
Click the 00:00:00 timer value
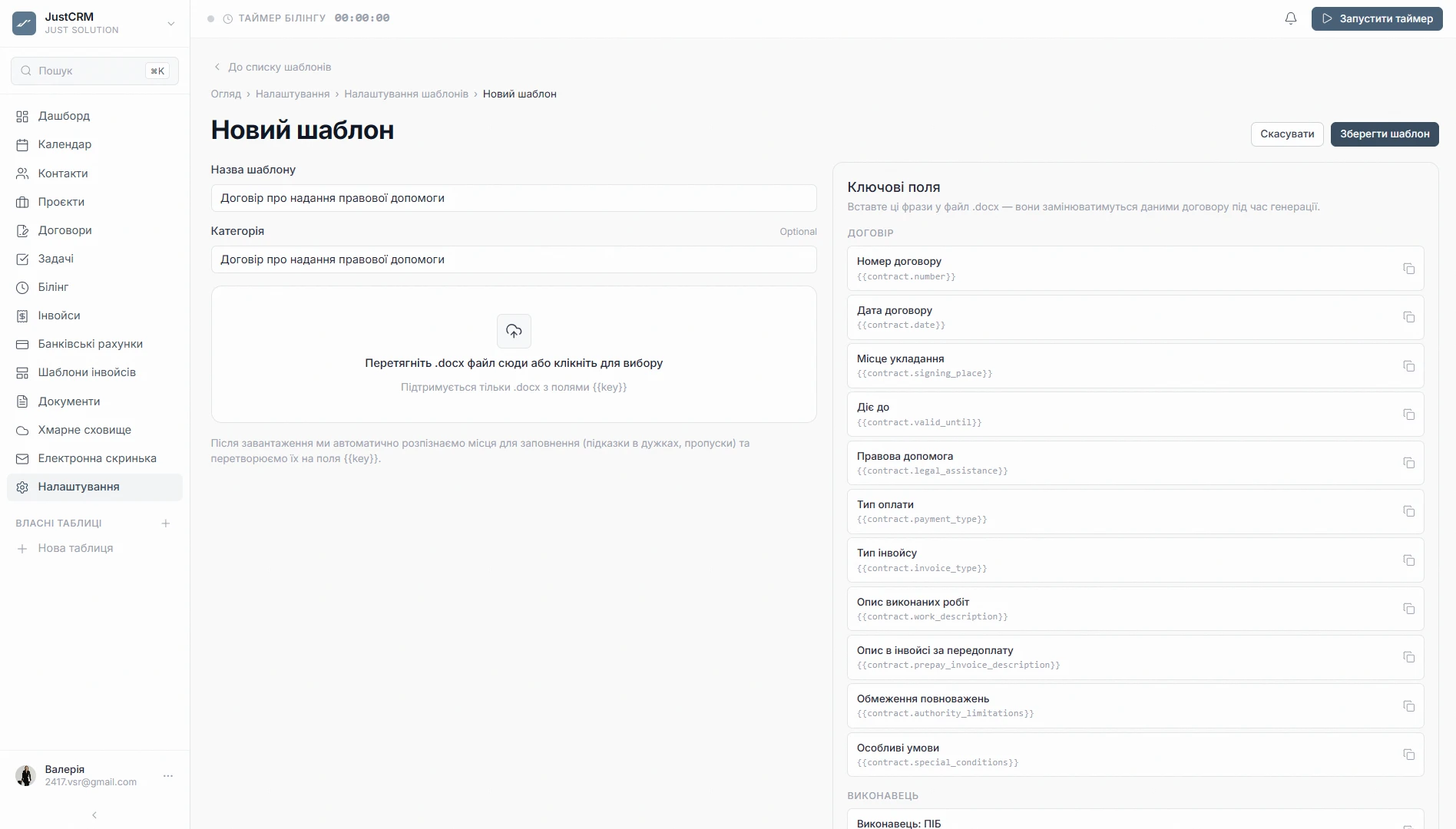click(362, 18)
